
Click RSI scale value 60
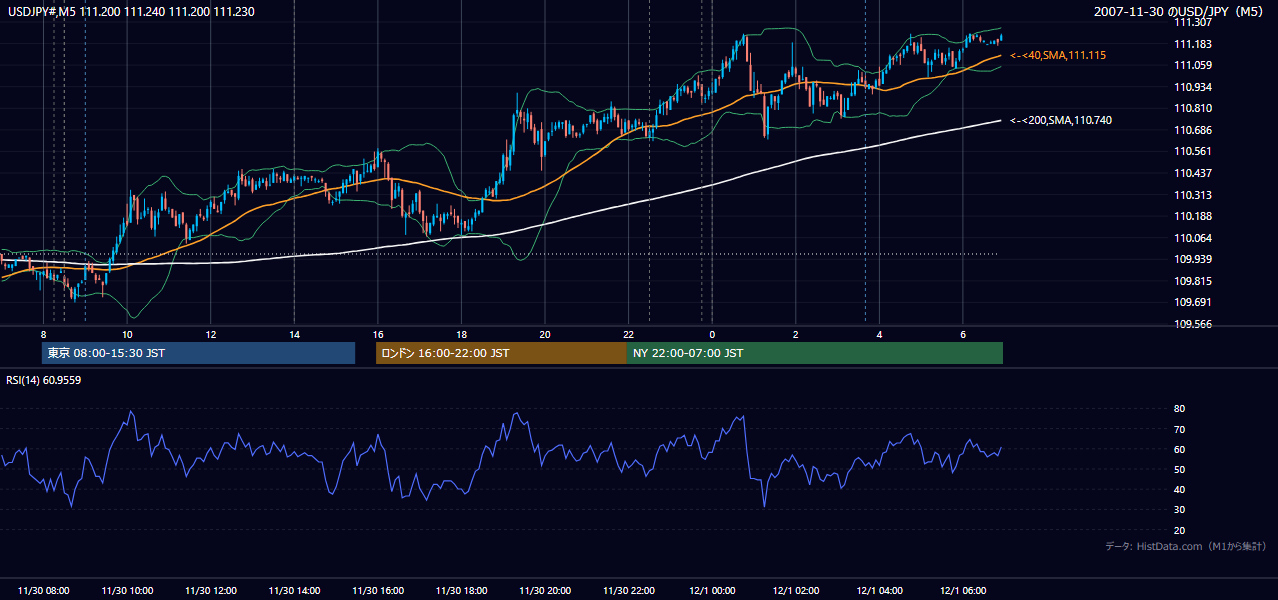pyautogui.click(x=1179, y=449)
